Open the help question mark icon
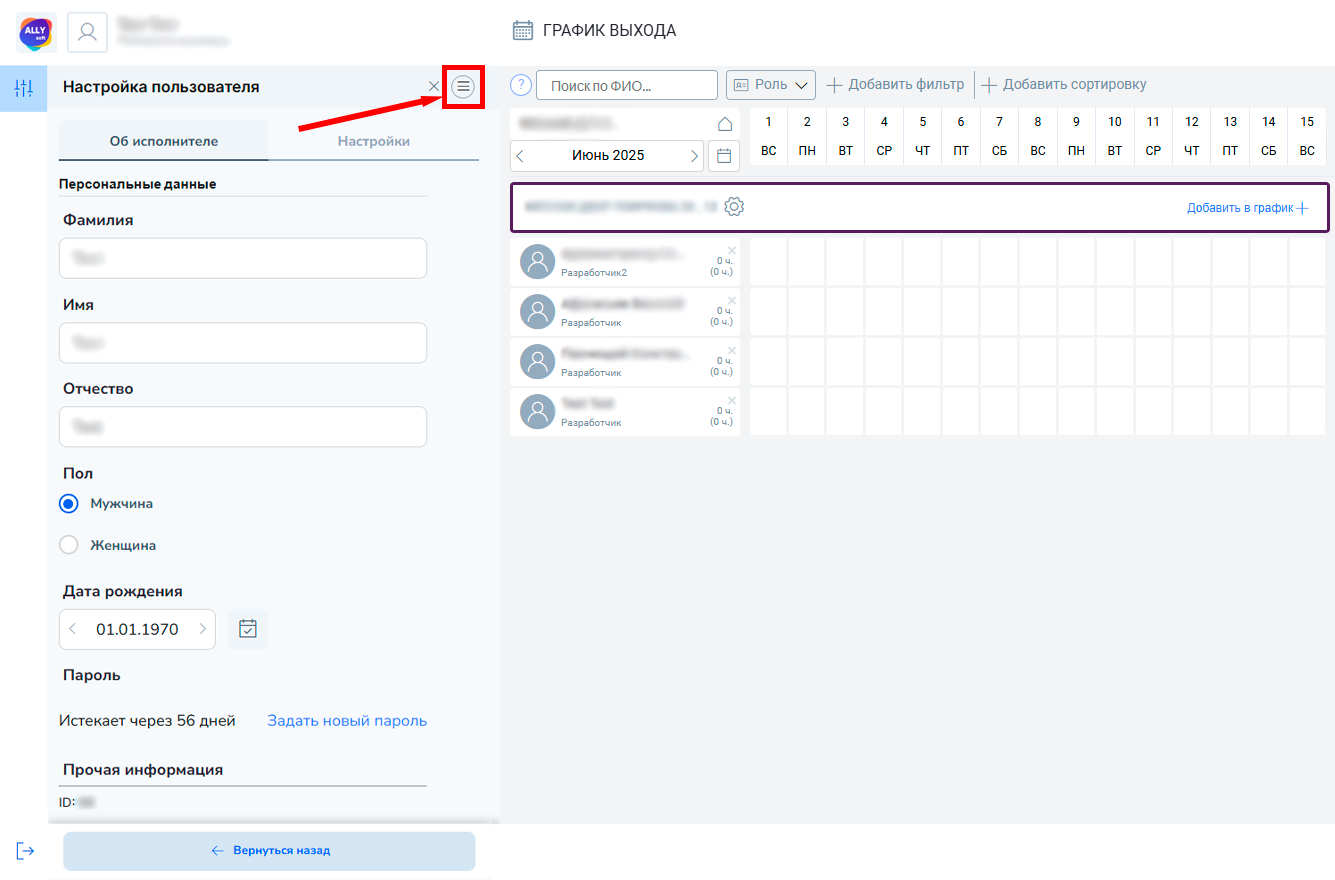The width and height of the screenshot is (1335, 880). pos(520,85)
